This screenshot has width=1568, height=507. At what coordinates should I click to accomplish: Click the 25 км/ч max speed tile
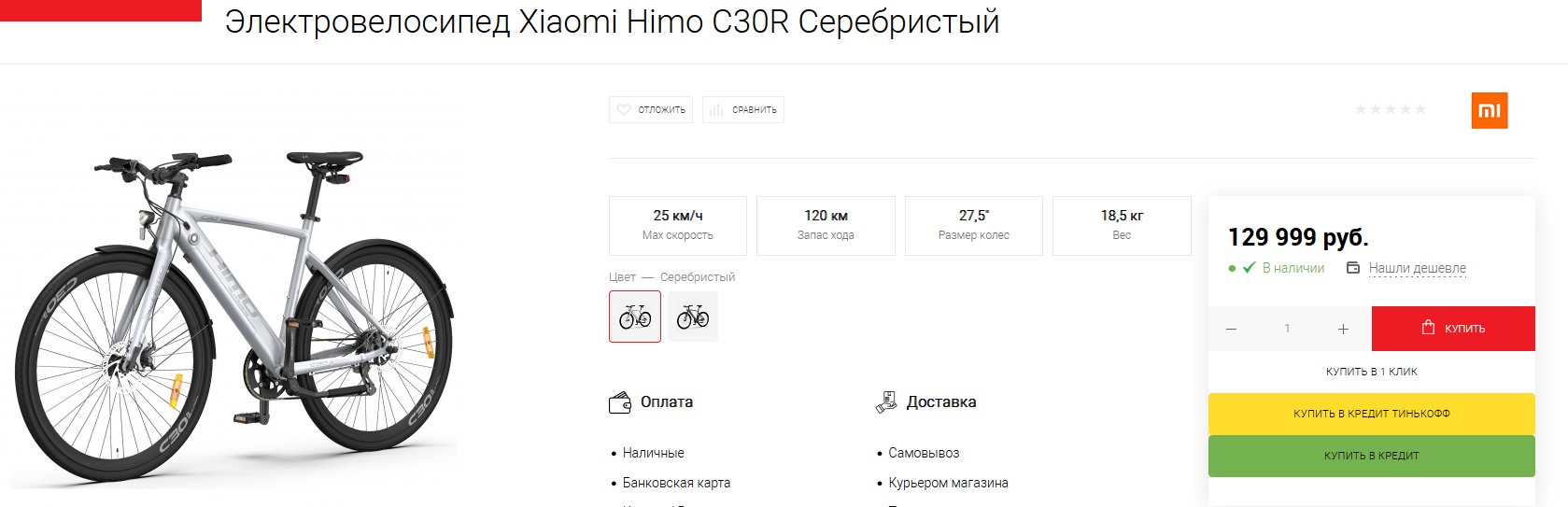(678, 226)
